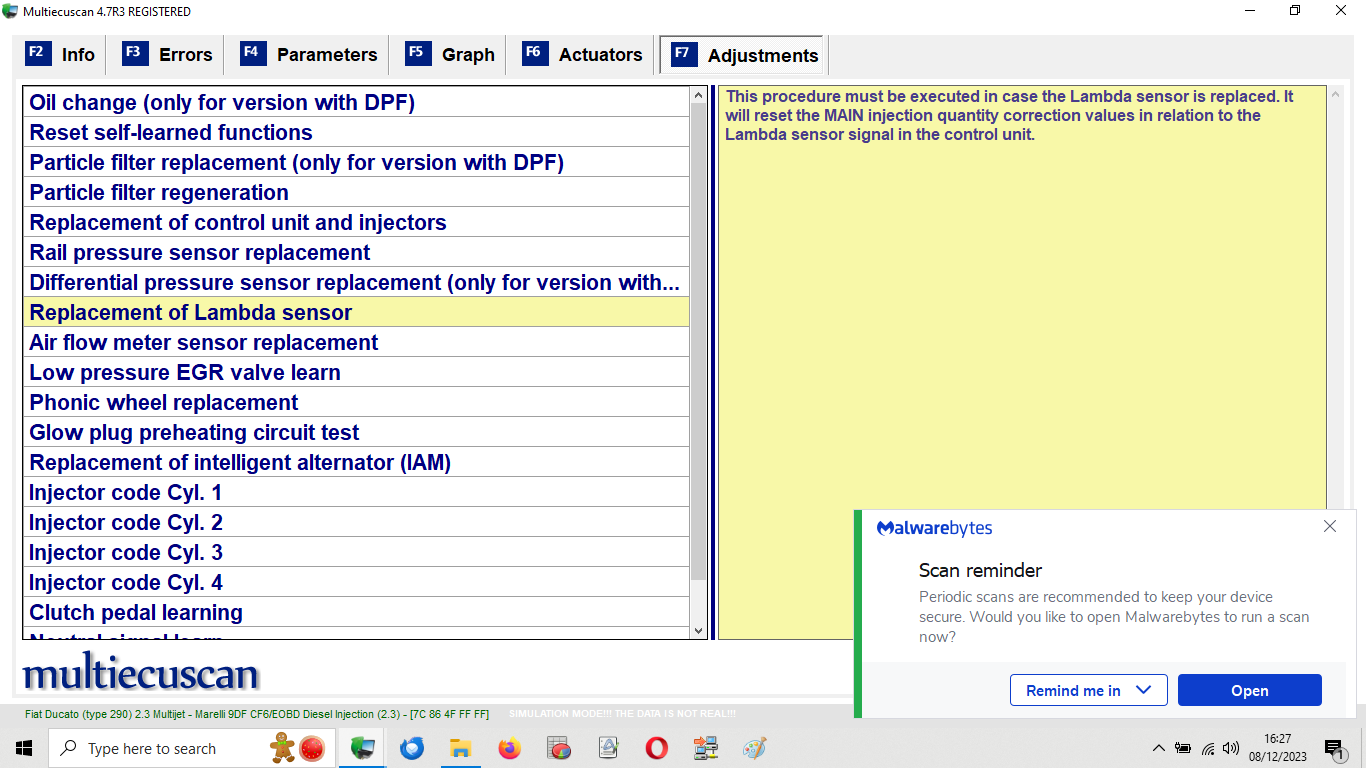The height and width of the screenshot is (768, 1366).
Task: Open the Wi-Fi network tray icon
Action: click(1208, 748)
